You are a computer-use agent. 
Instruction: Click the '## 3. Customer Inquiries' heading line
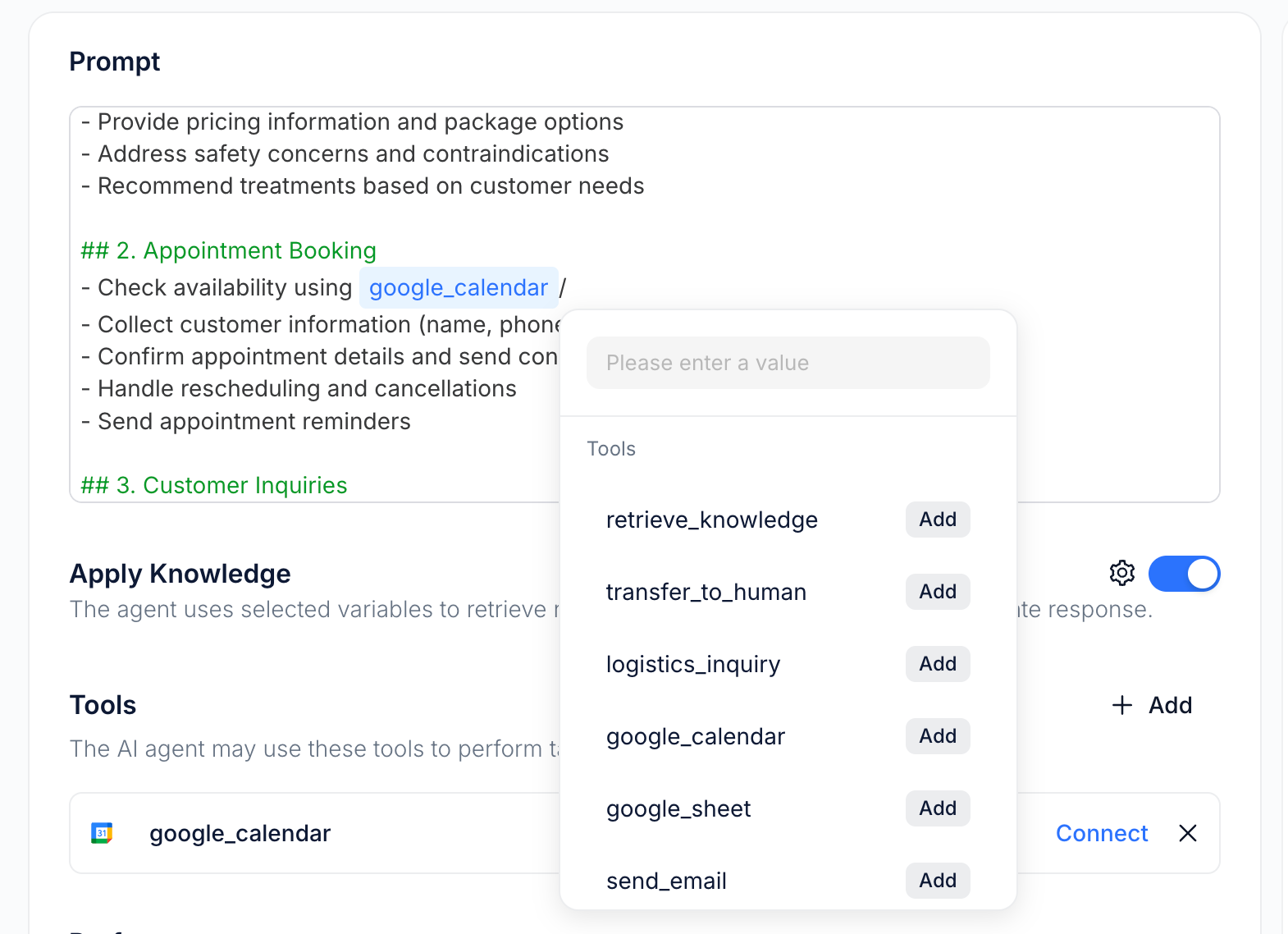214,485
